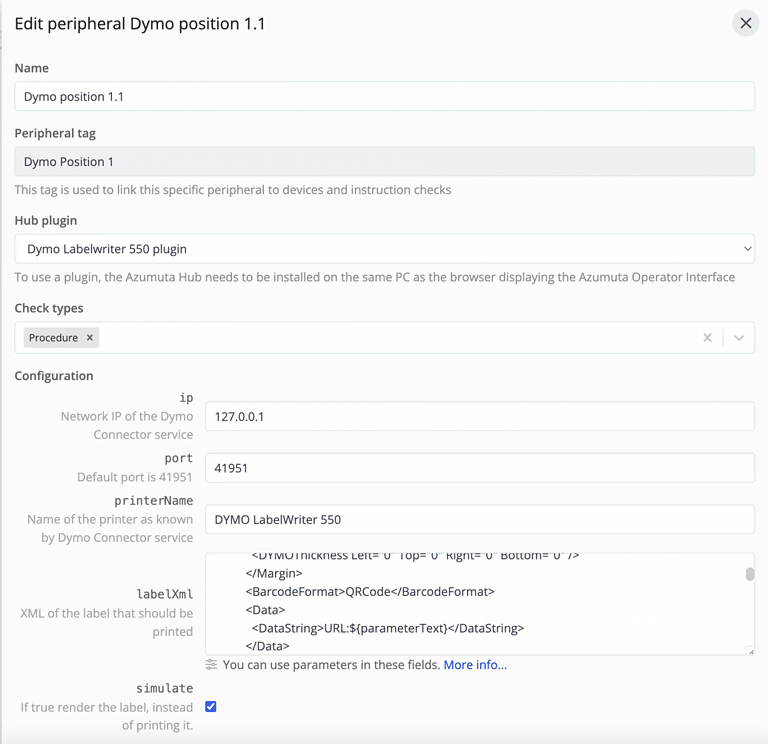This screenshot has width=768, height=744.
Task: Click the labelXml setting label
Action: pyautogui.click(x=165, y=594)
